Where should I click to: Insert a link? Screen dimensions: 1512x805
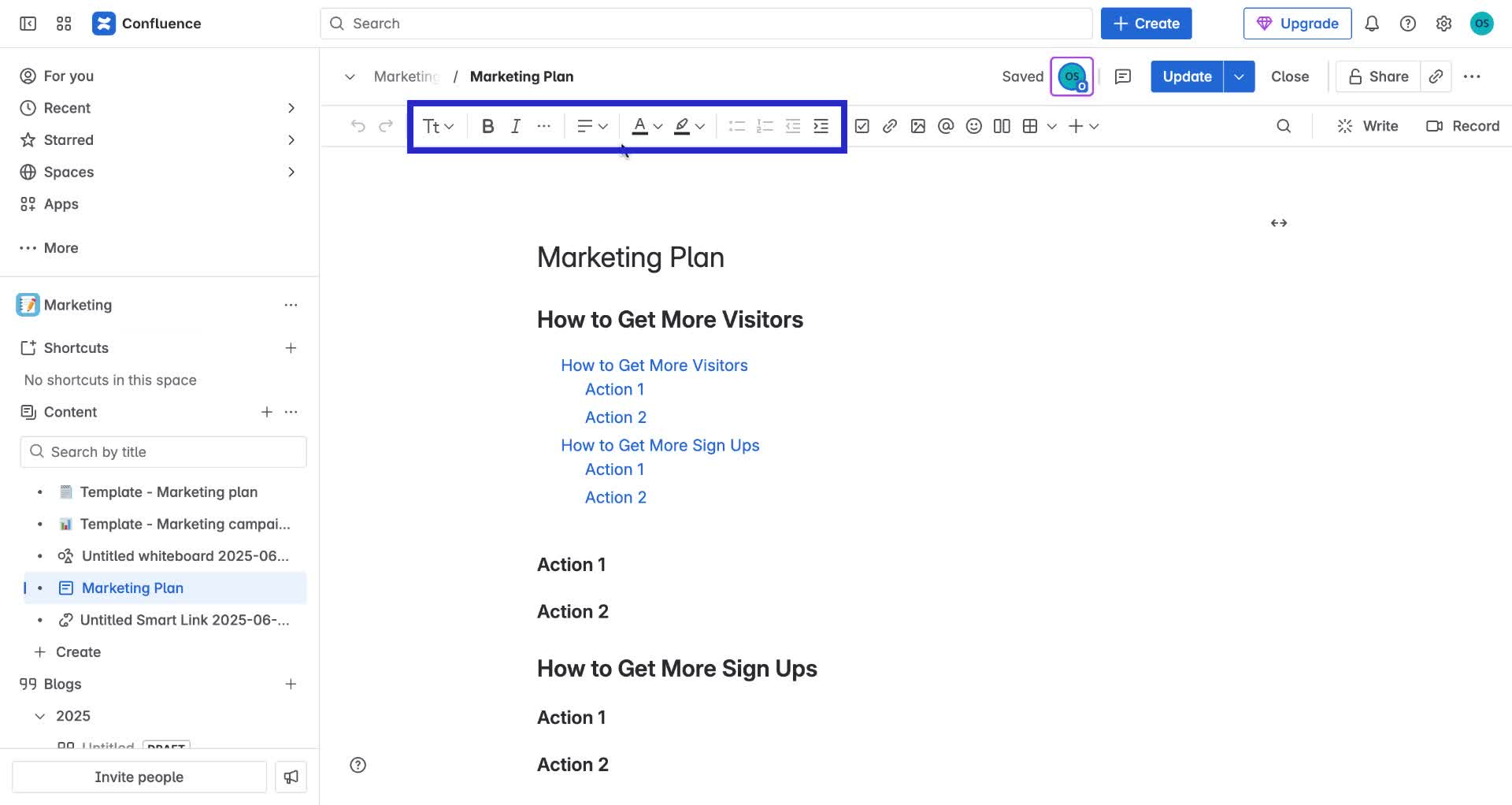891,125
